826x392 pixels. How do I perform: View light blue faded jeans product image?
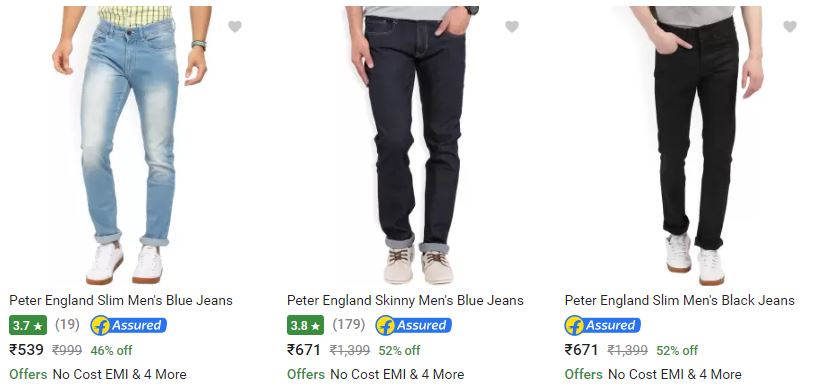pos(130,145)
